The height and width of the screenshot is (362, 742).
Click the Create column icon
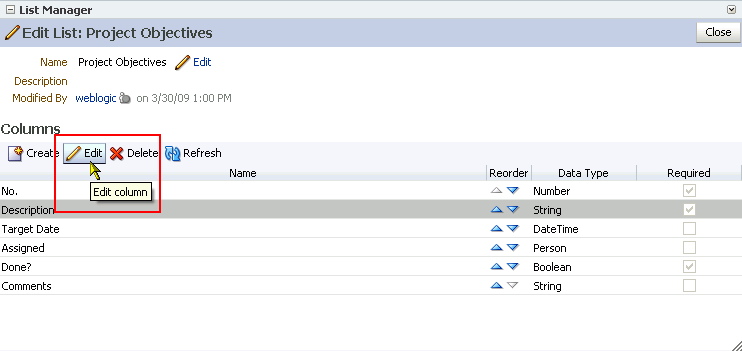pyautogui.click(x=16, y=153)
